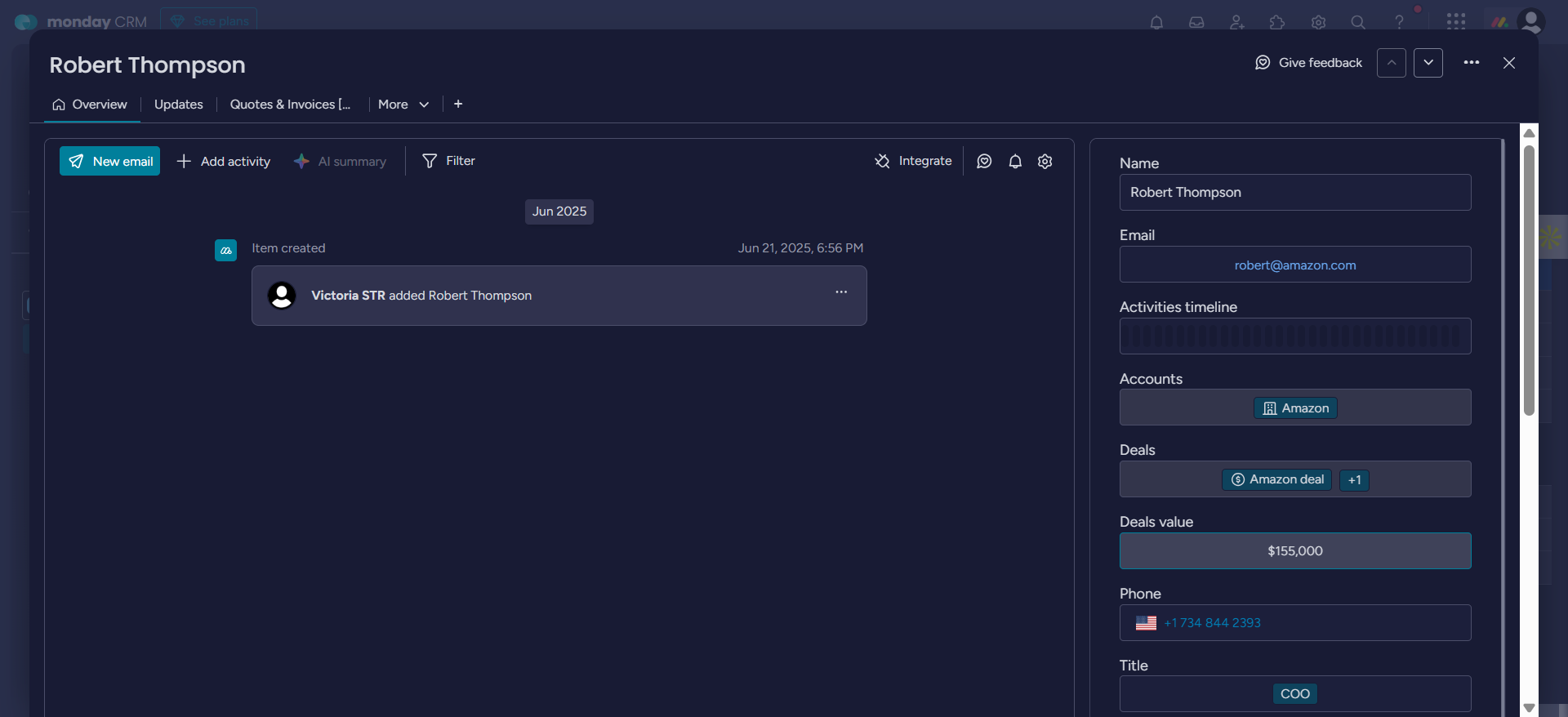
Task: Go to the previous item with up arrow
Action: point(1392,63)
